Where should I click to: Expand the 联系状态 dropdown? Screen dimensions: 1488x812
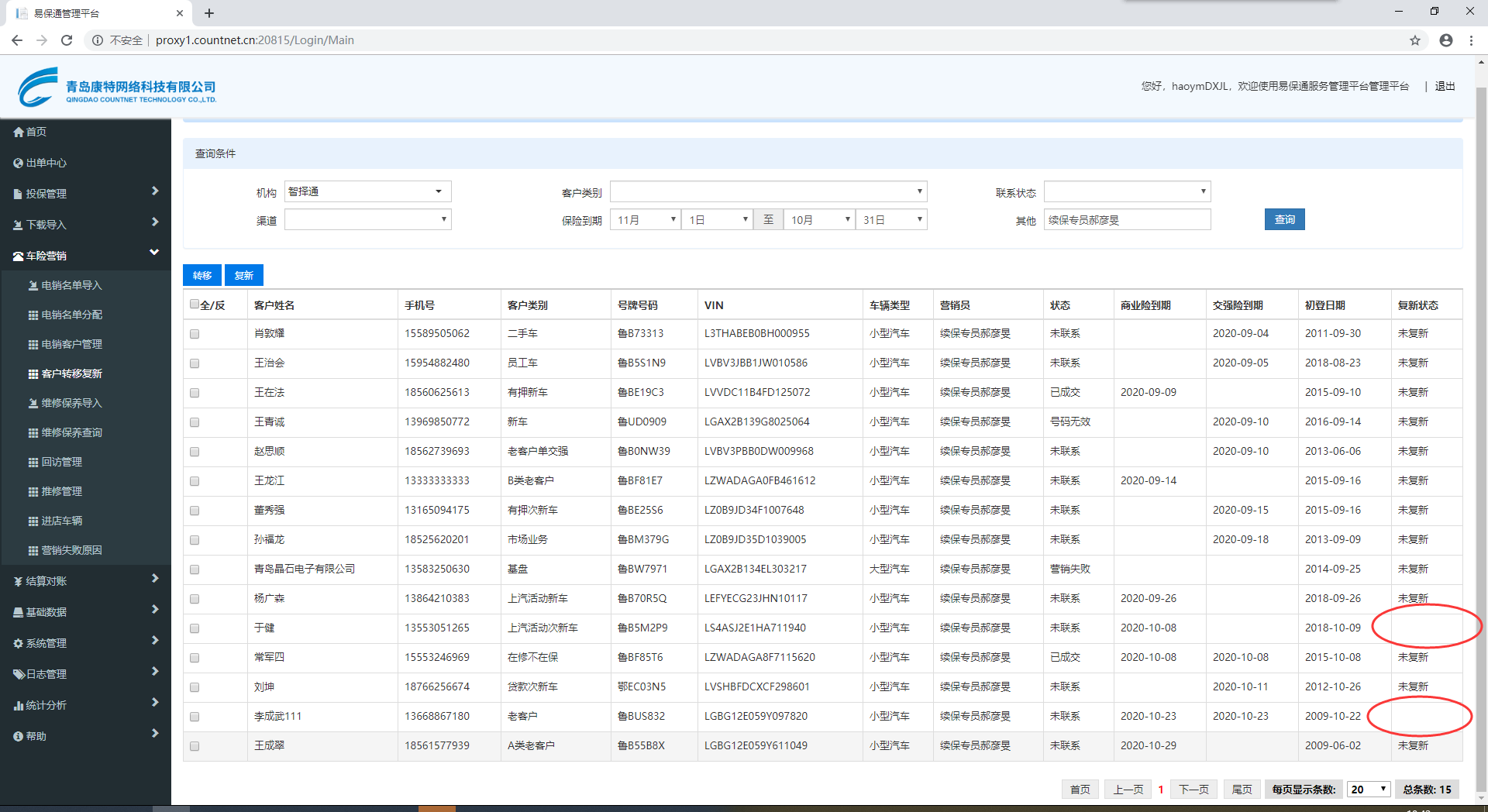1127,192
